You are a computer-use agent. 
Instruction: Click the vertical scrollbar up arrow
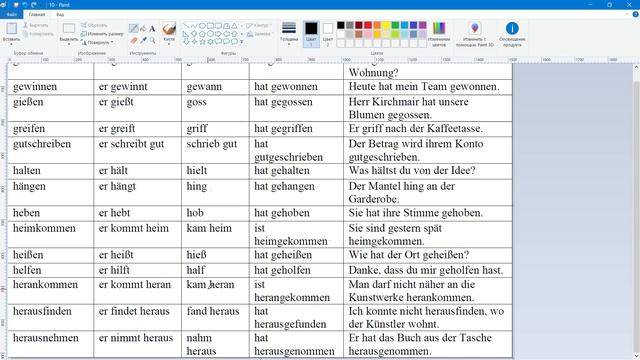point(636,67)
